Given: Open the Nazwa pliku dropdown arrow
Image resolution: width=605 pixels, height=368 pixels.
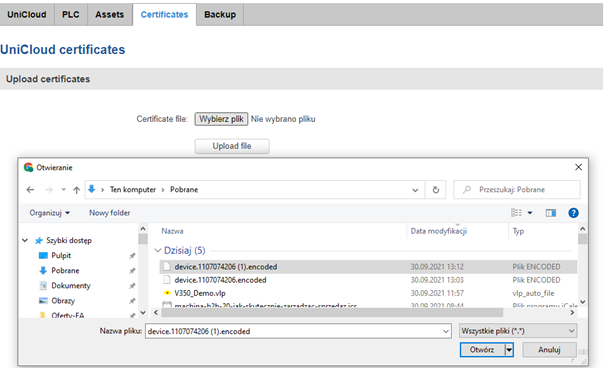Looking at the screenshot, I should tap(446, 331).
